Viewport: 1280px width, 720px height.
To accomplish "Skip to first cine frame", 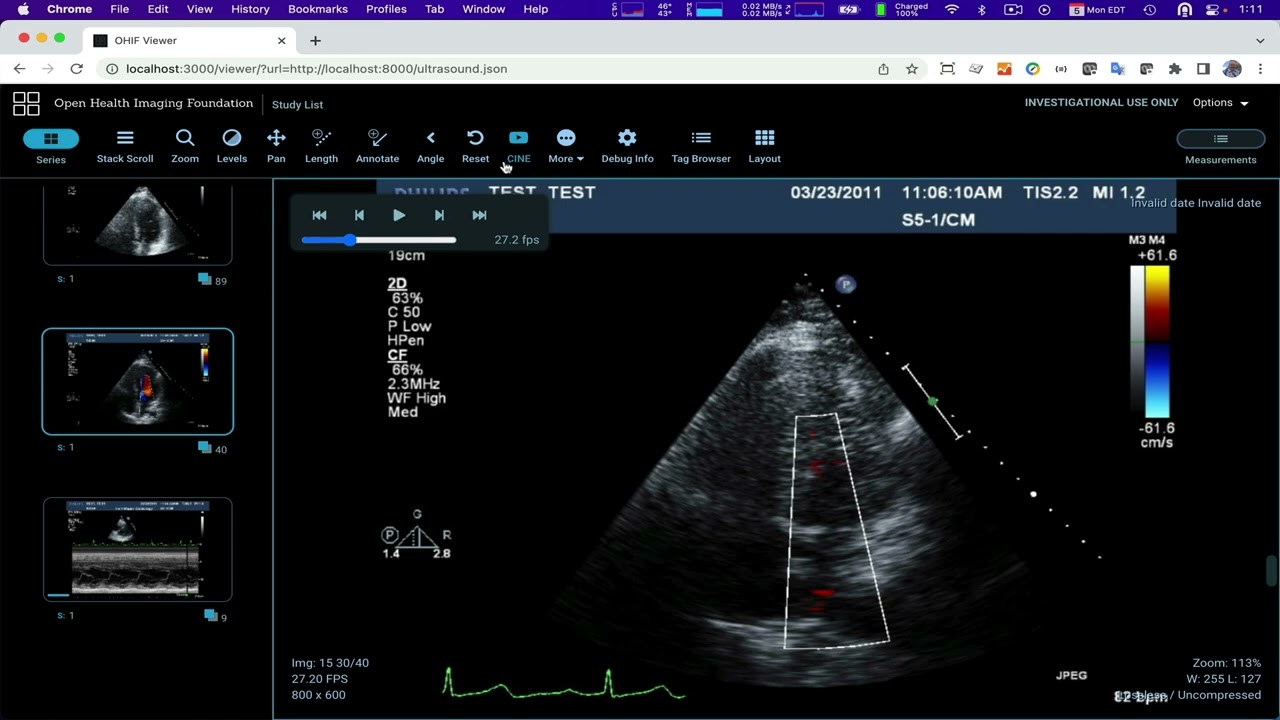I will (x=319, y=215).
